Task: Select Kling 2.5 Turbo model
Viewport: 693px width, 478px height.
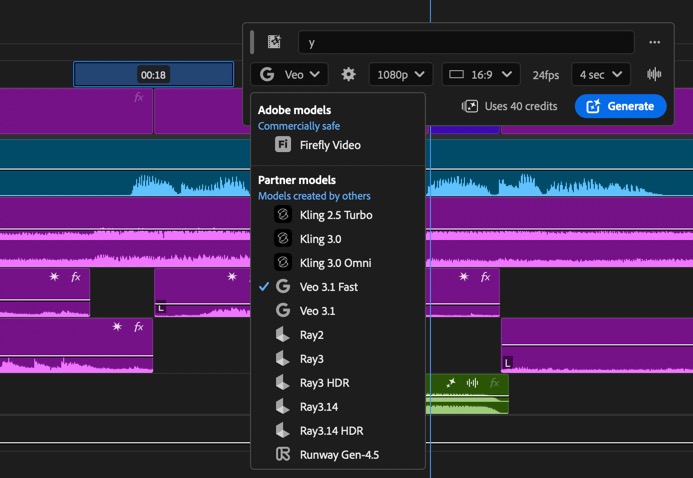Action: (x=338, y=215)
